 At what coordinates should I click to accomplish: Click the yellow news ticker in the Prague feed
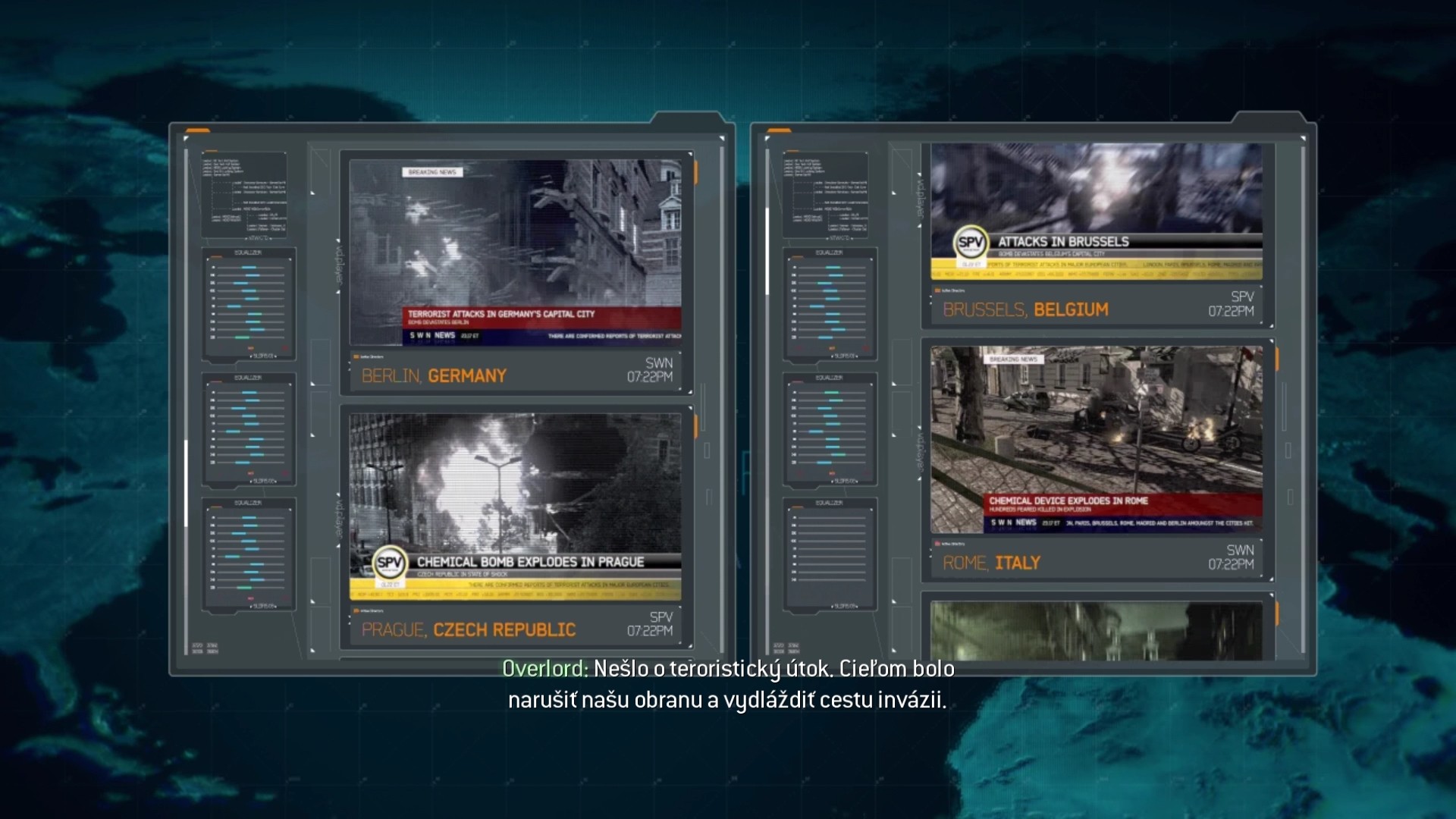(x=515, y=589)
